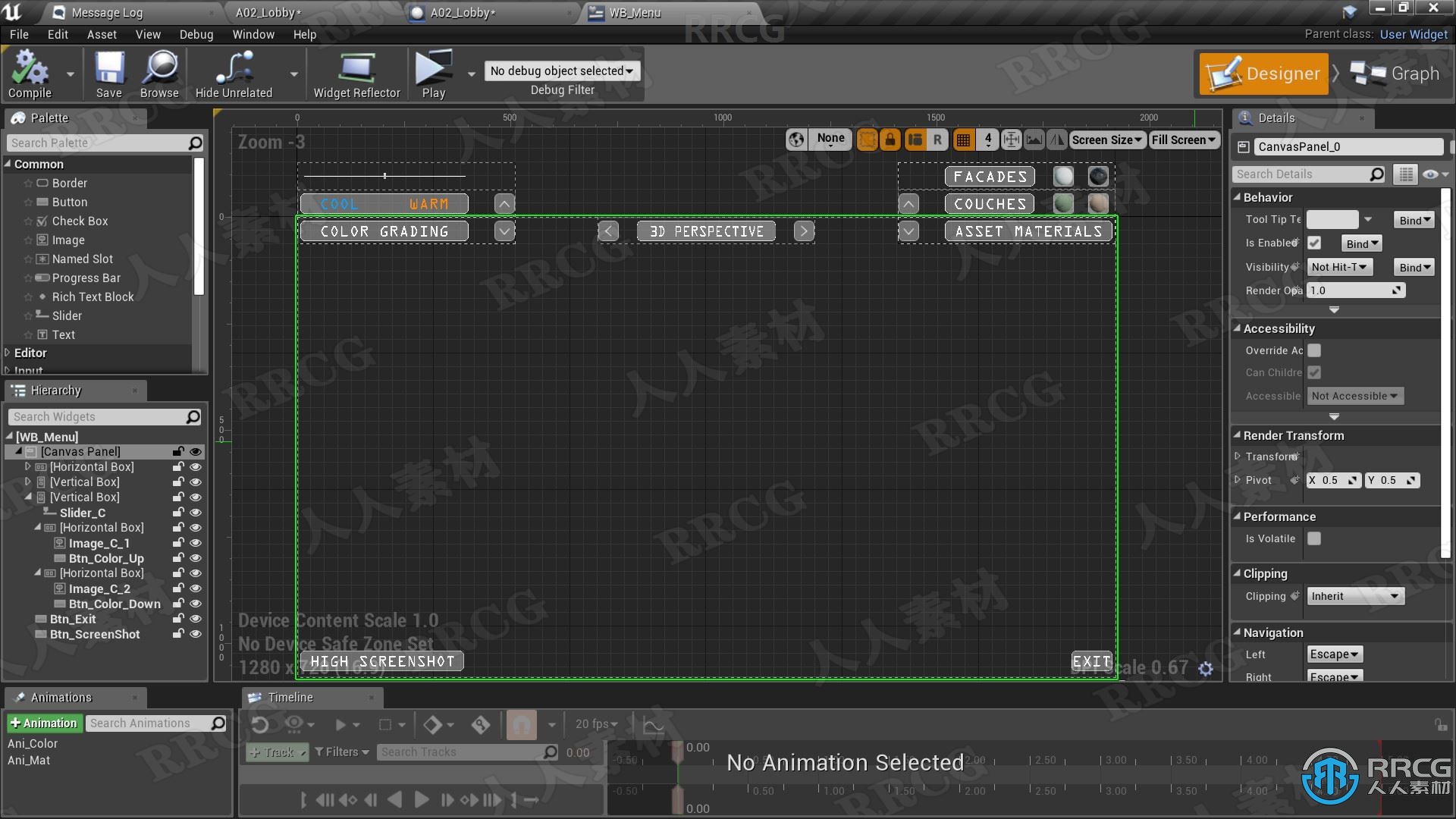1456x819 pixels.
Task: Toggle eye icon for Btn_Color_Down
Action: 196,604
